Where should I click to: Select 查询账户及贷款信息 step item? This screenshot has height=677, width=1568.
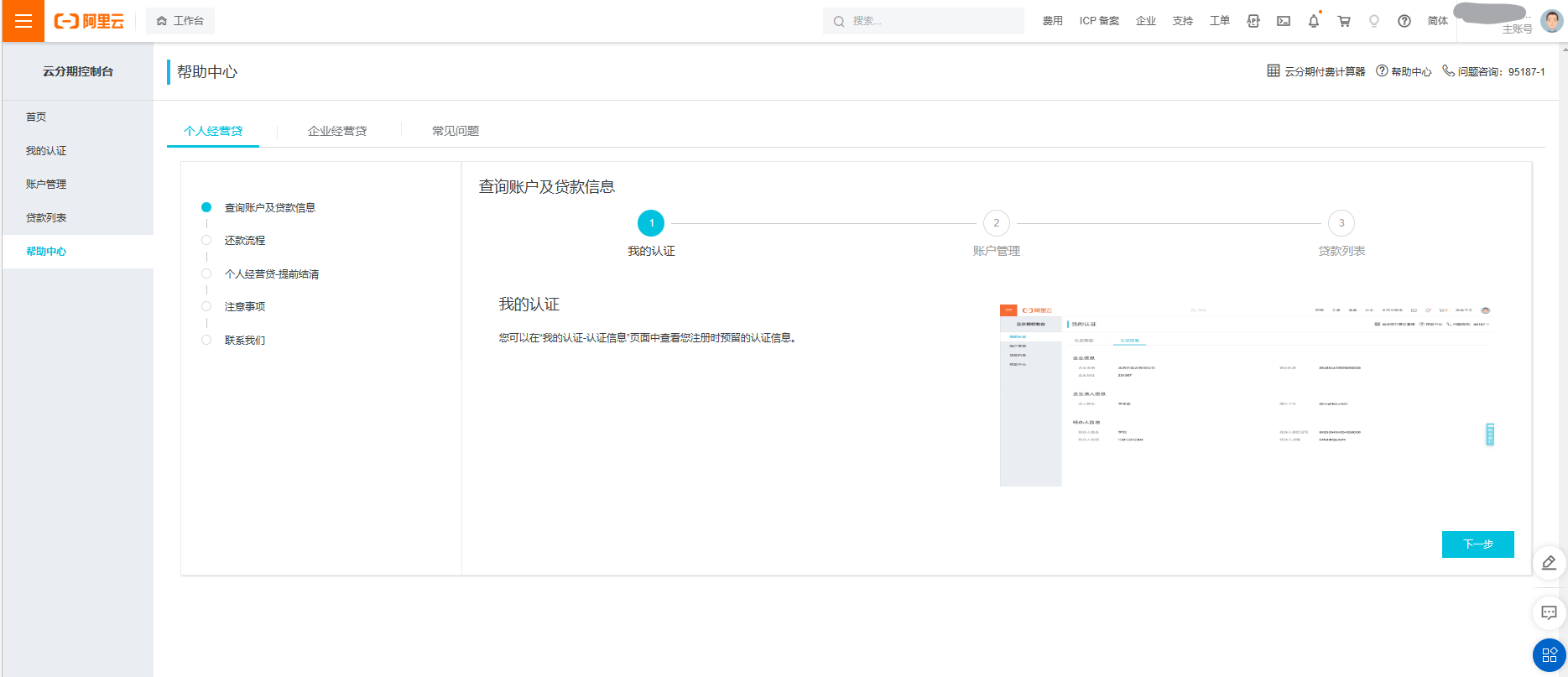(x=269, y=207)
